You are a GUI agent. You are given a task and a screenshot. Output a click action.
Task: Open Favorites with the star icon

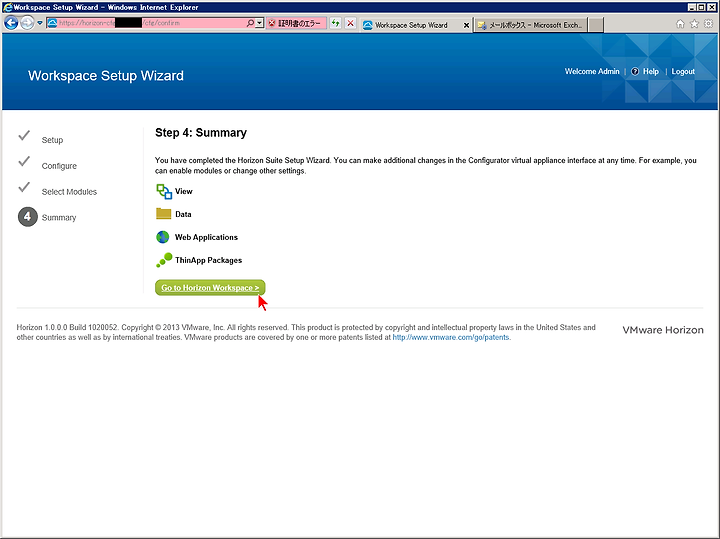[x=695, y=24]
